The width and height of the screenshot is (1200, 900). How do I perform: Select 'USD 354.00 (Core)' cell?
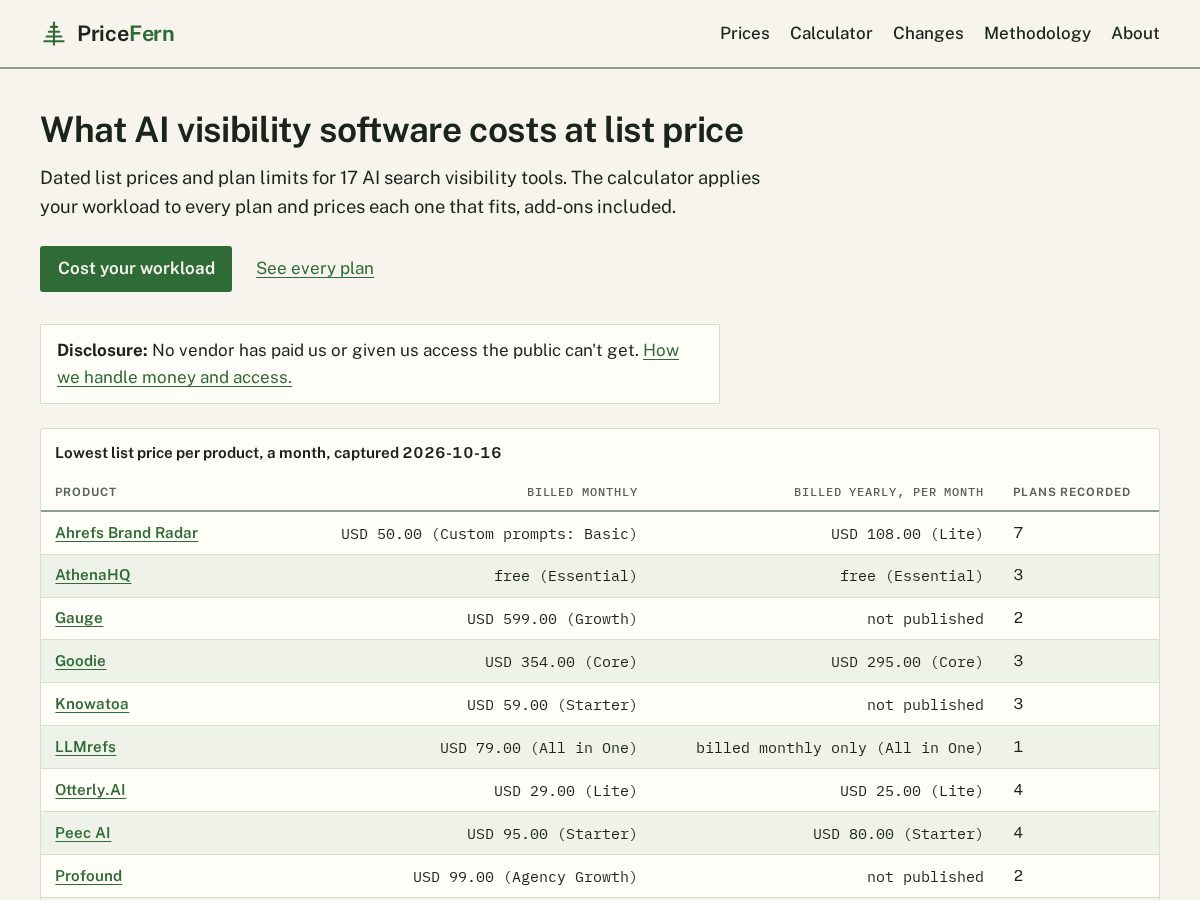(561, 662)
